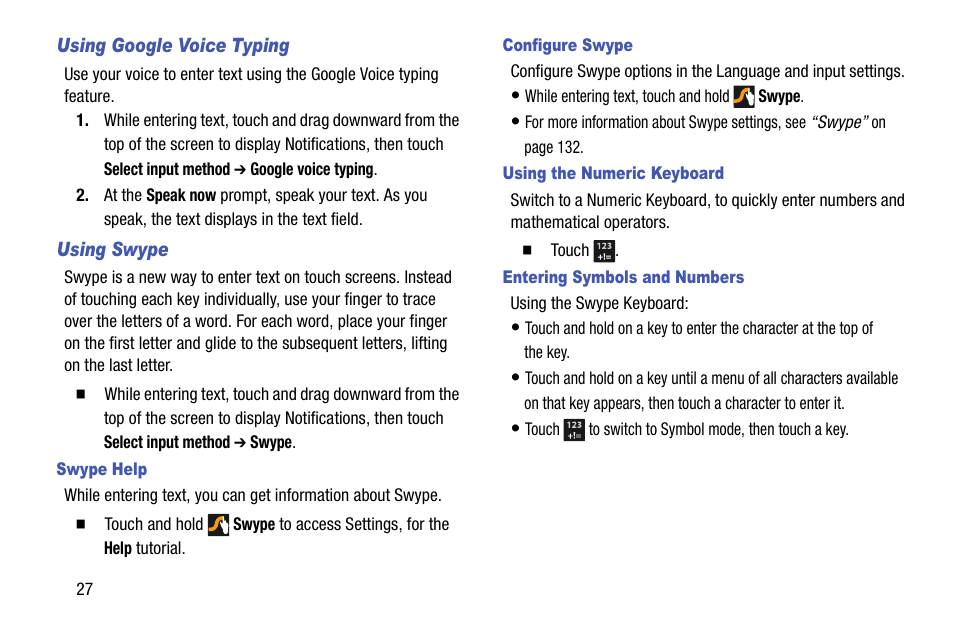Click step number 1 in voice typing list
Screen dimensions: 954x636
tap(82, 121)
